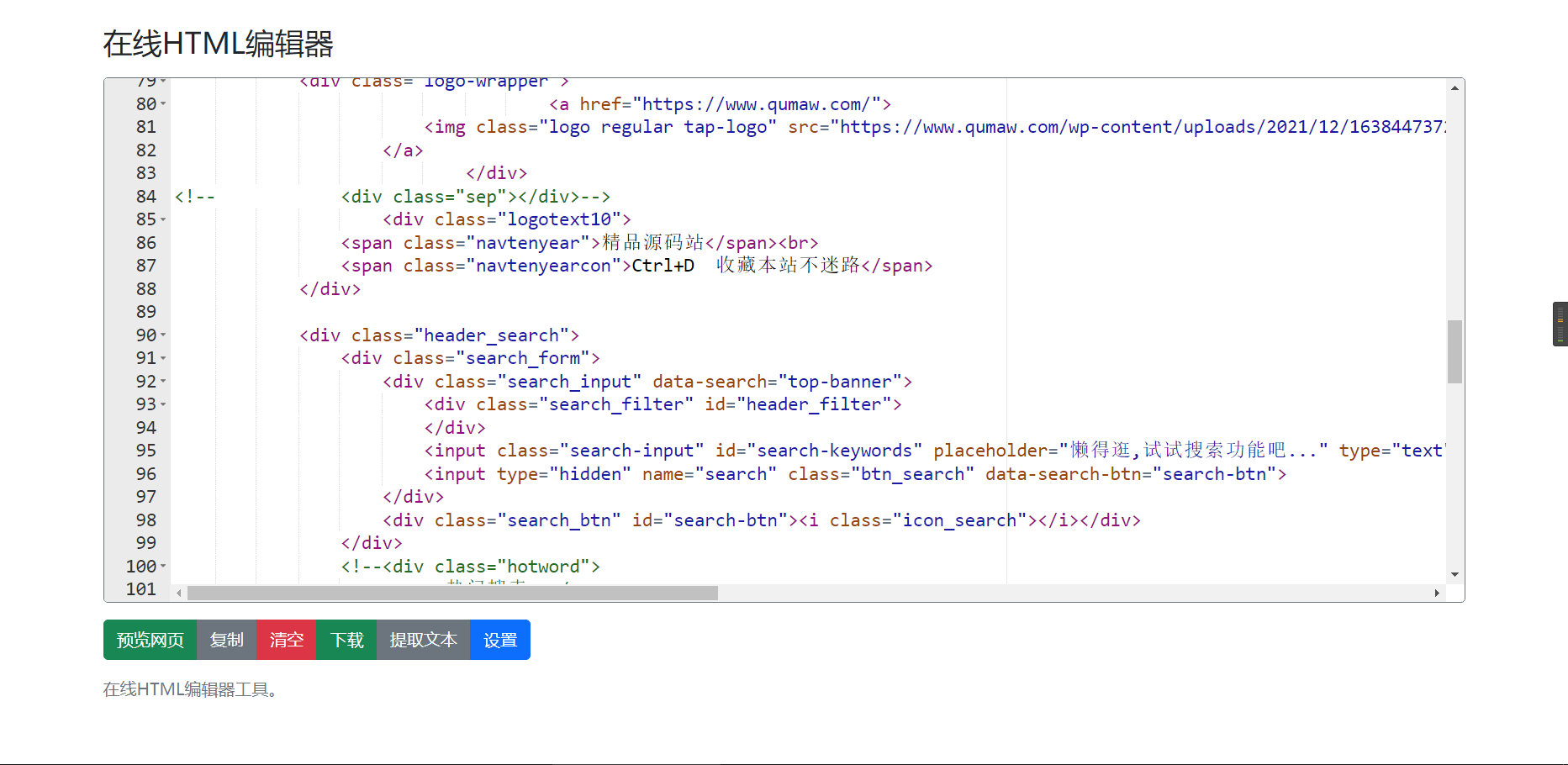The image size is (1568, 765).
Task: Fold the search_filter div at line 93
Action: point(163,404)
